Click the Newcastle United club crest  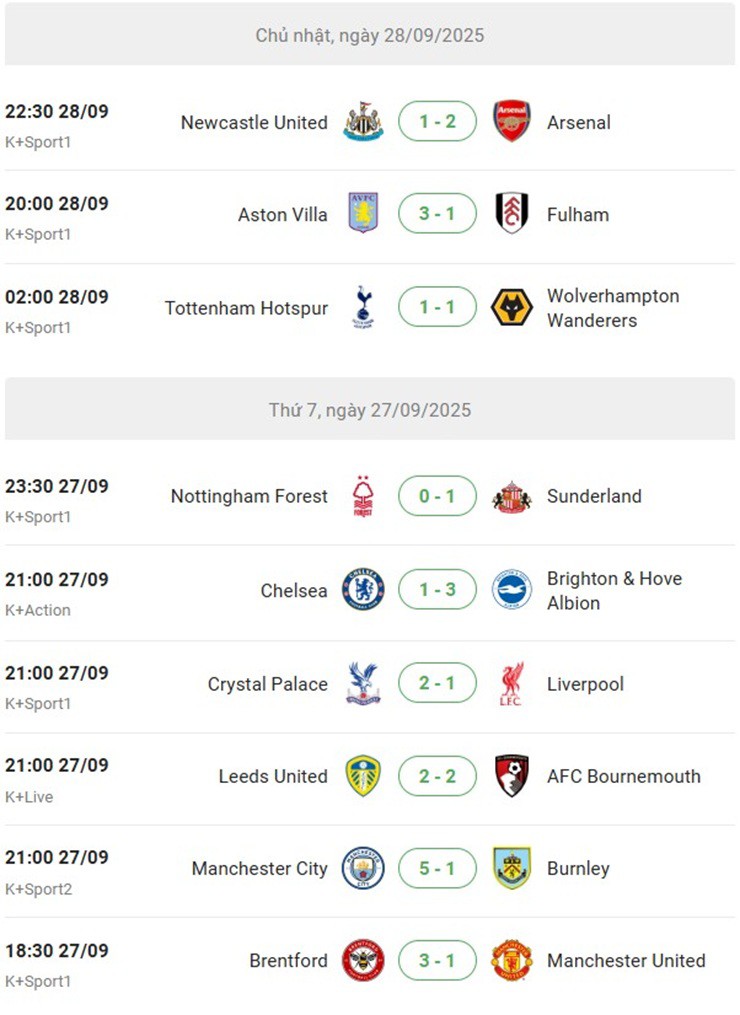tap(362, 122)
